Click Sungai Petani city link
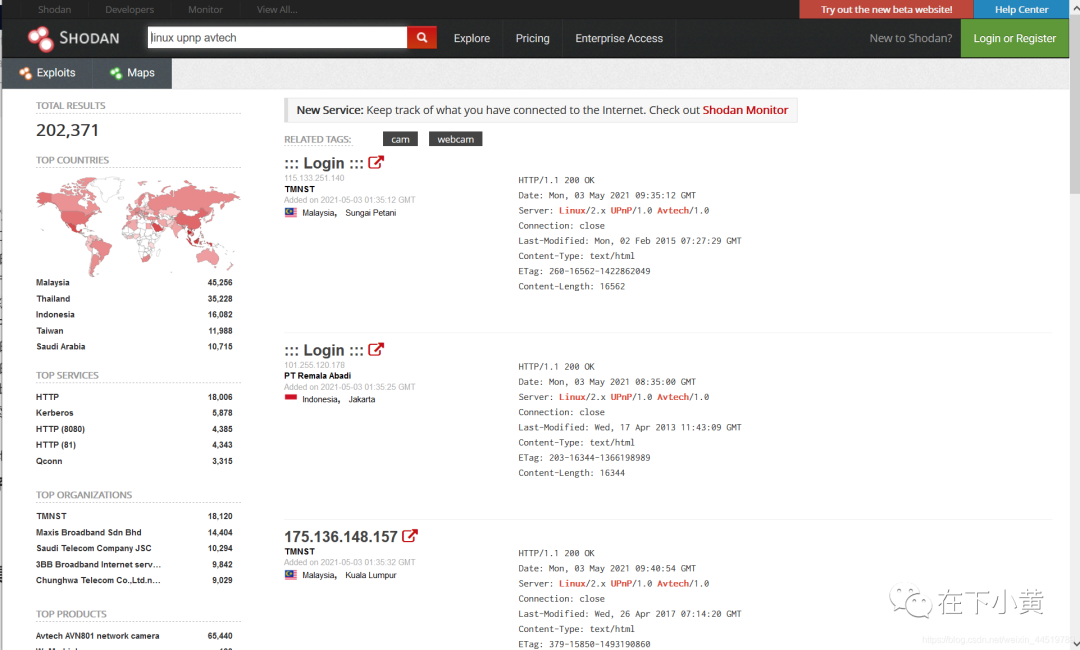The image size is (1080, 650). (371, 213)
